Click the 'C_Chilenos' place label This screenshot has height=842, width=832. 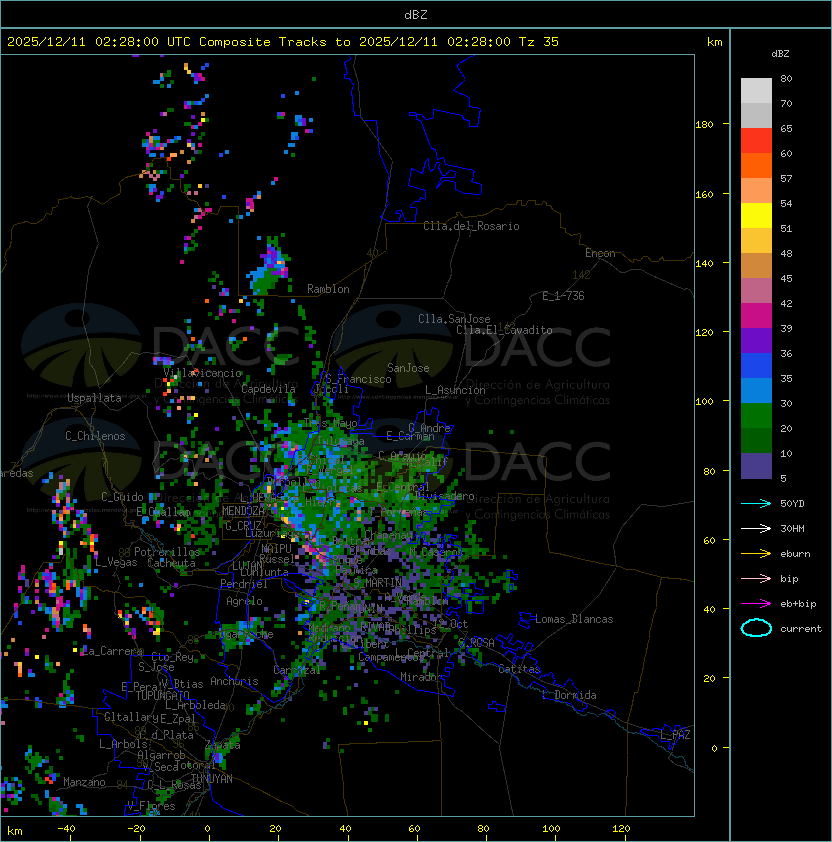coord(95,436)
